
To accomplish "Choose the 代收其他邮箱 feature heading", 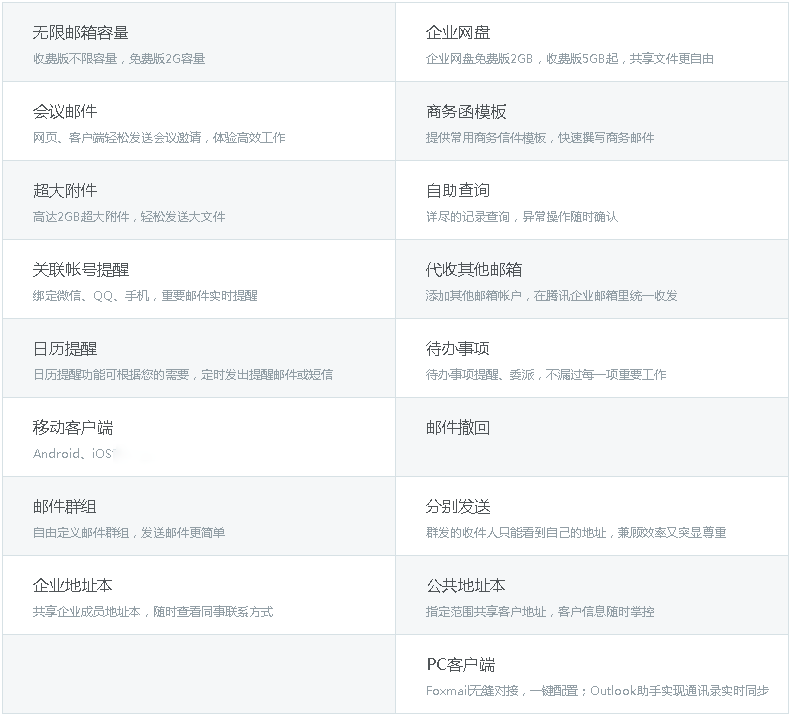I will (474, 270).
